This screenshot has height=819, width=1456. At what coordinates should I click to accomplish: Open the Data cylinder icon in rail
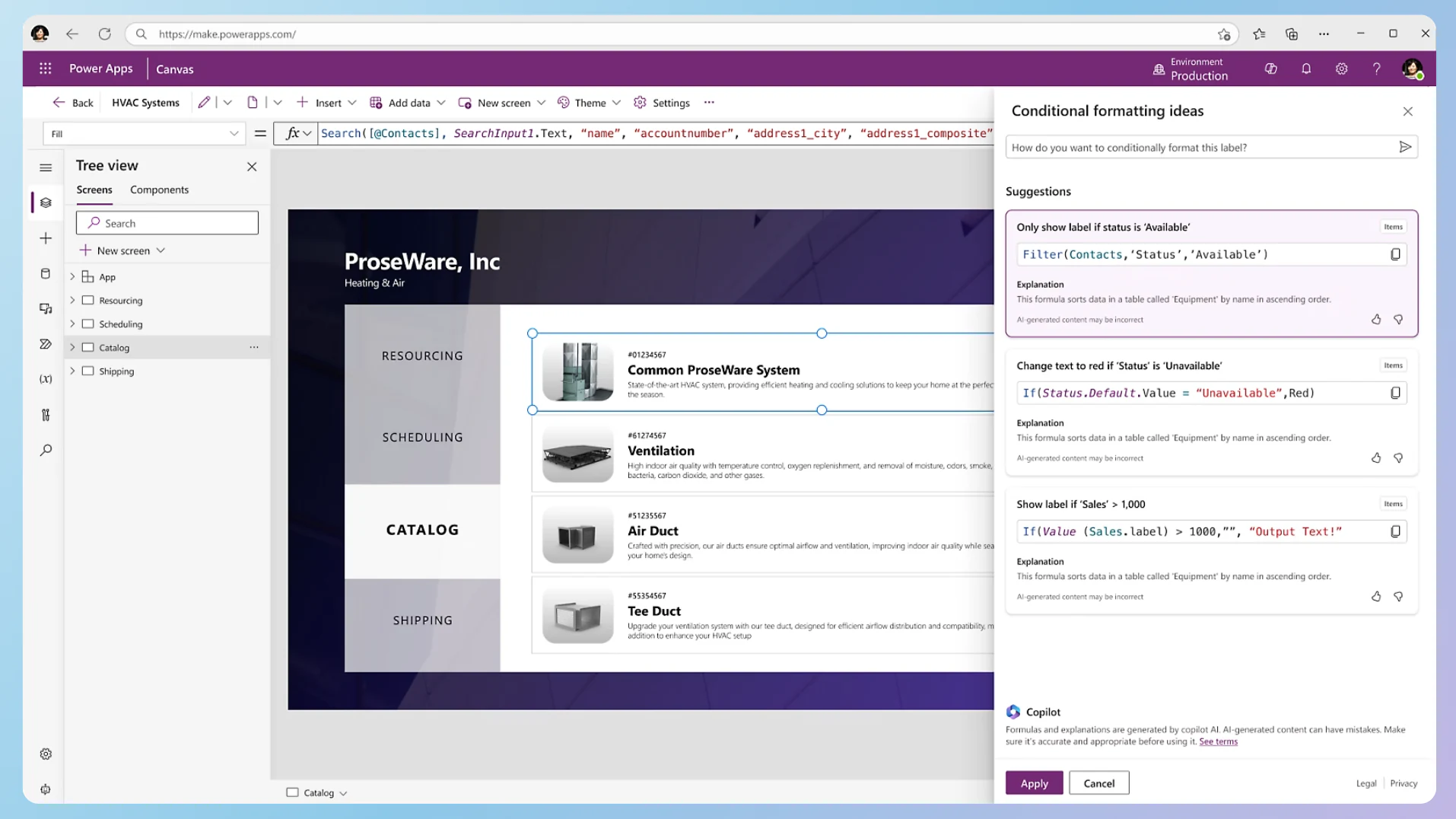[x=46, y=273]
